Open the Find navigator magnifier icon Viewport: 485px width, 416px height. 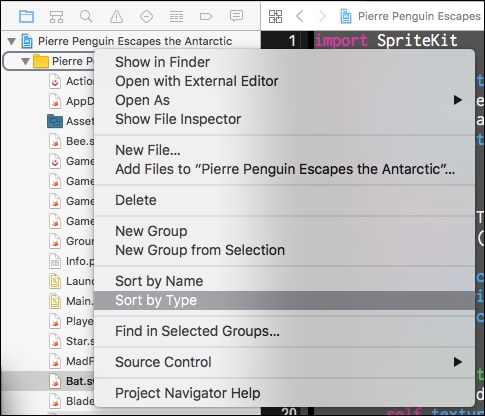(x=86, y=16)
